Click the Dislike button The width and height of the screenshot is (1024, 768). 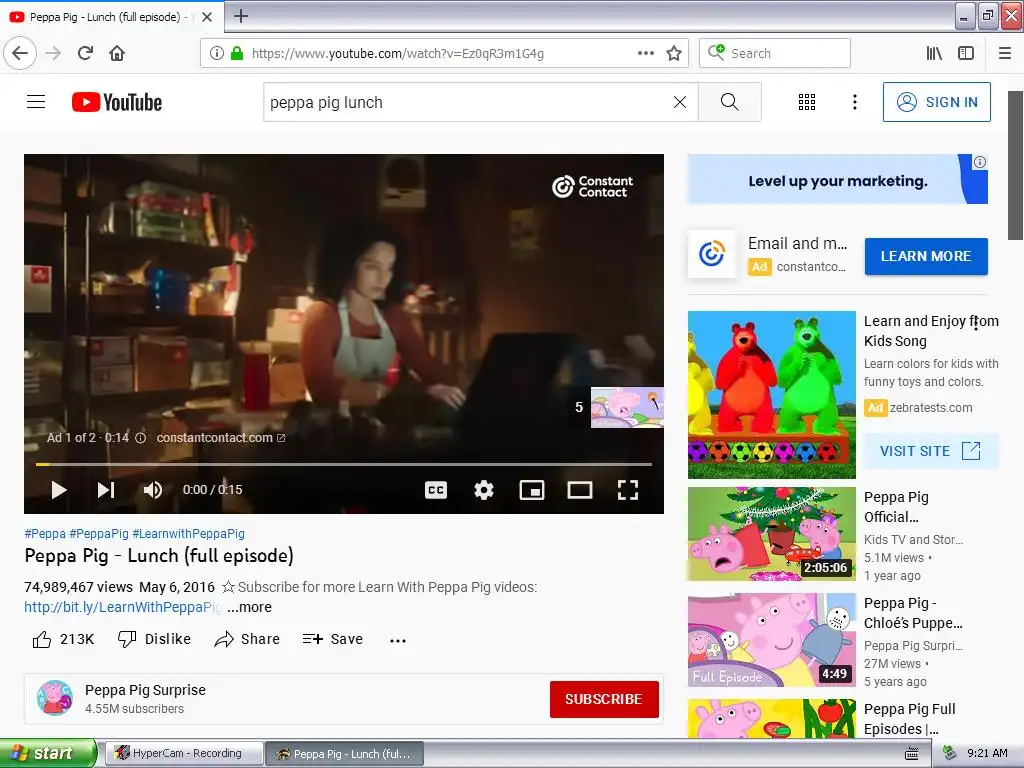154,639
